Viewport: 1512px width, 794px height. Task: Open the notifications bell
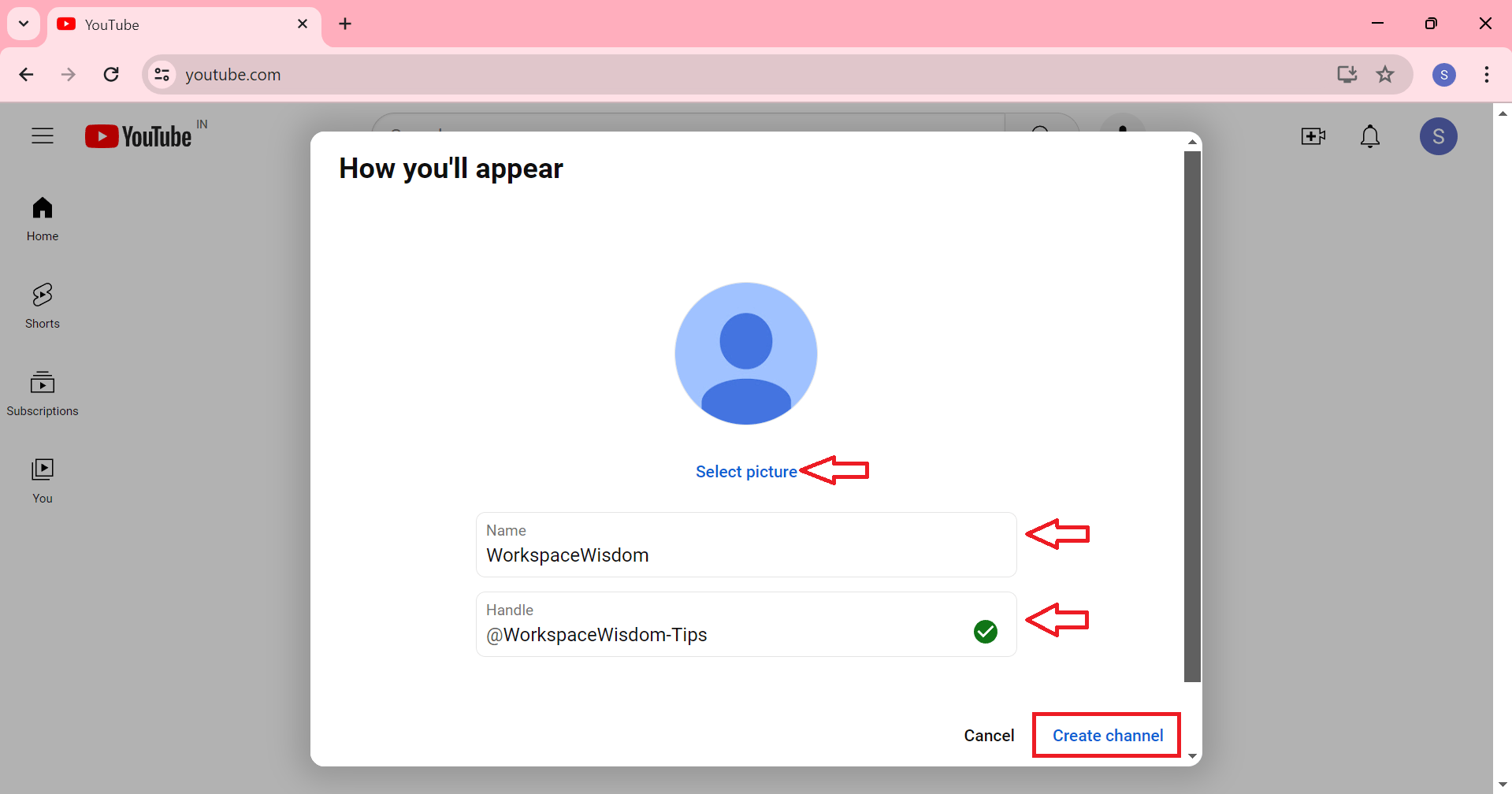[1370, 136]
